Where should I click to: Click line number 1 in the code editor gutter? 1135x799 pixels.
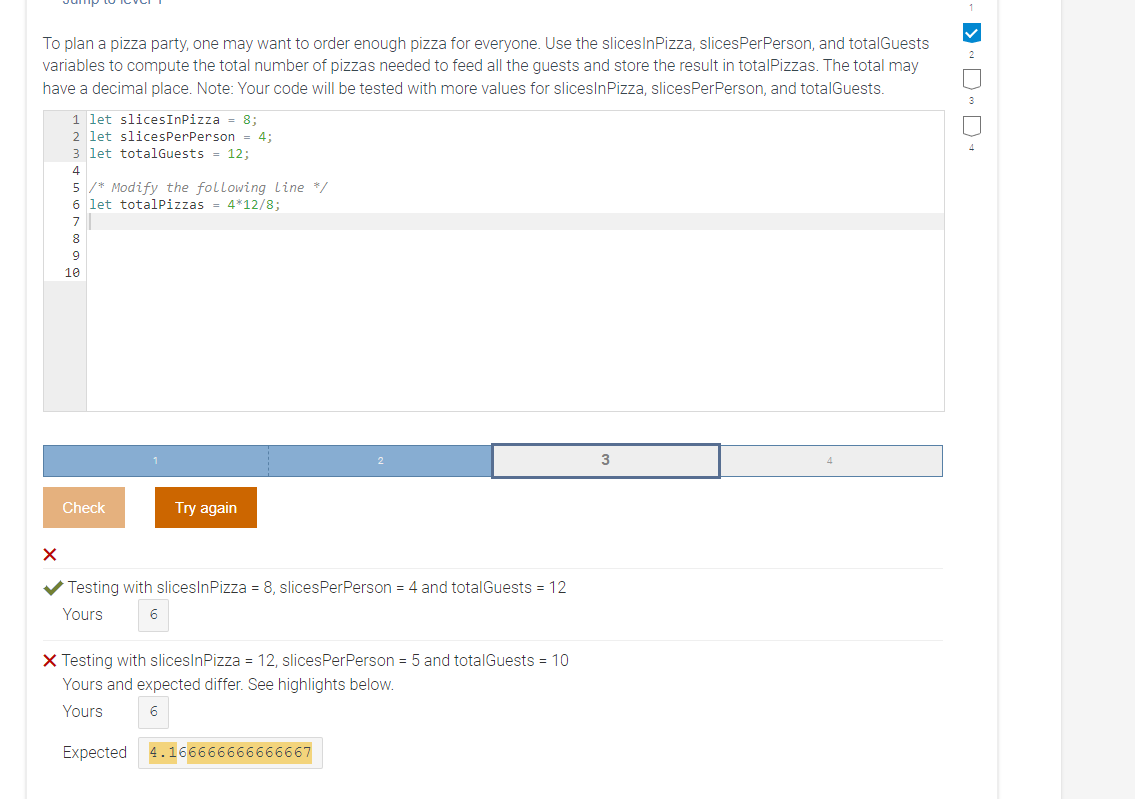pos(74,119)
